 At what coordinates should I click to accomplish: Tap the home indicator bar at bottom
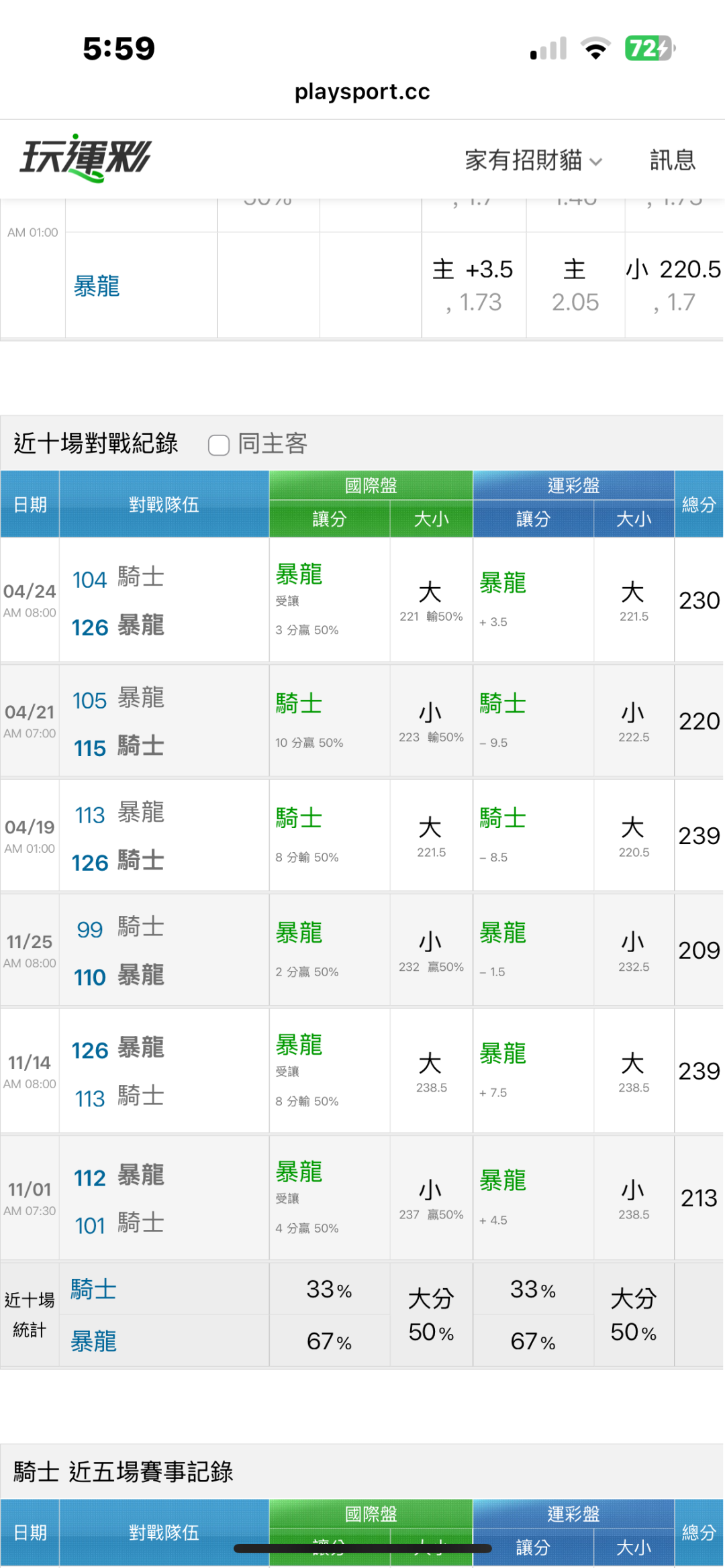[362, 1549]
